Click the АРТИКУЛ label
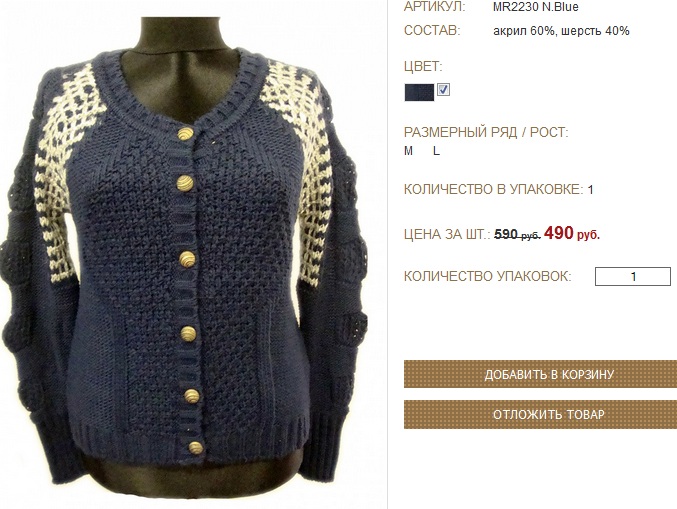Viewport: 677px width, 509px height. 434,6
